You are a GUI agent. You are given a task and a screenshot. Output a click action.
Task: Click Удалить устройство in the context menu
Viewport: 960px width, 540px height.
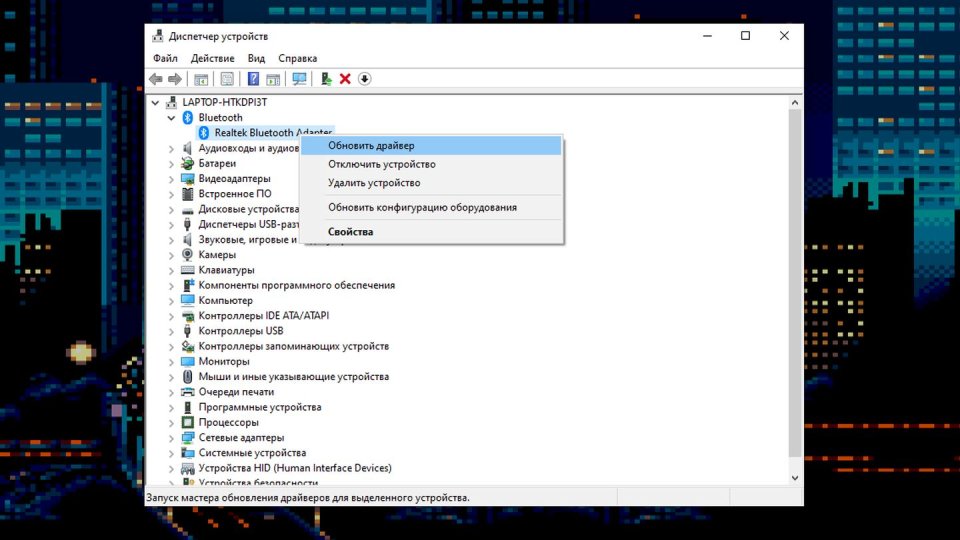[x=374, y=183]
